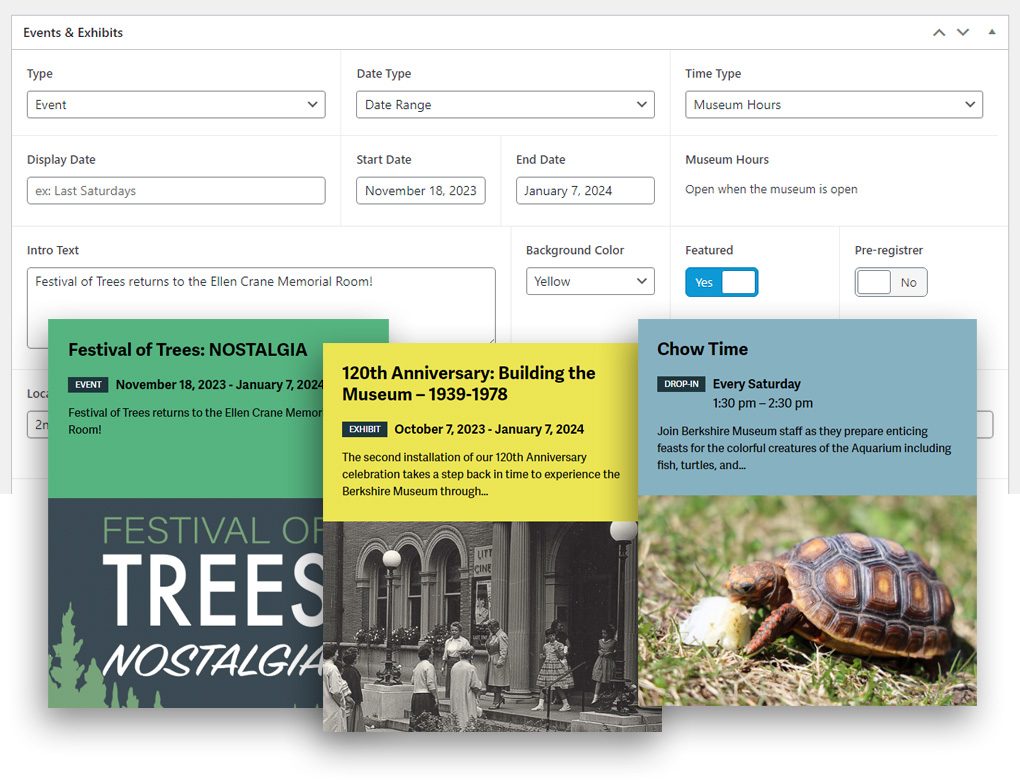
Task: Open the Date Type dropdown
Action: point(505,105)
